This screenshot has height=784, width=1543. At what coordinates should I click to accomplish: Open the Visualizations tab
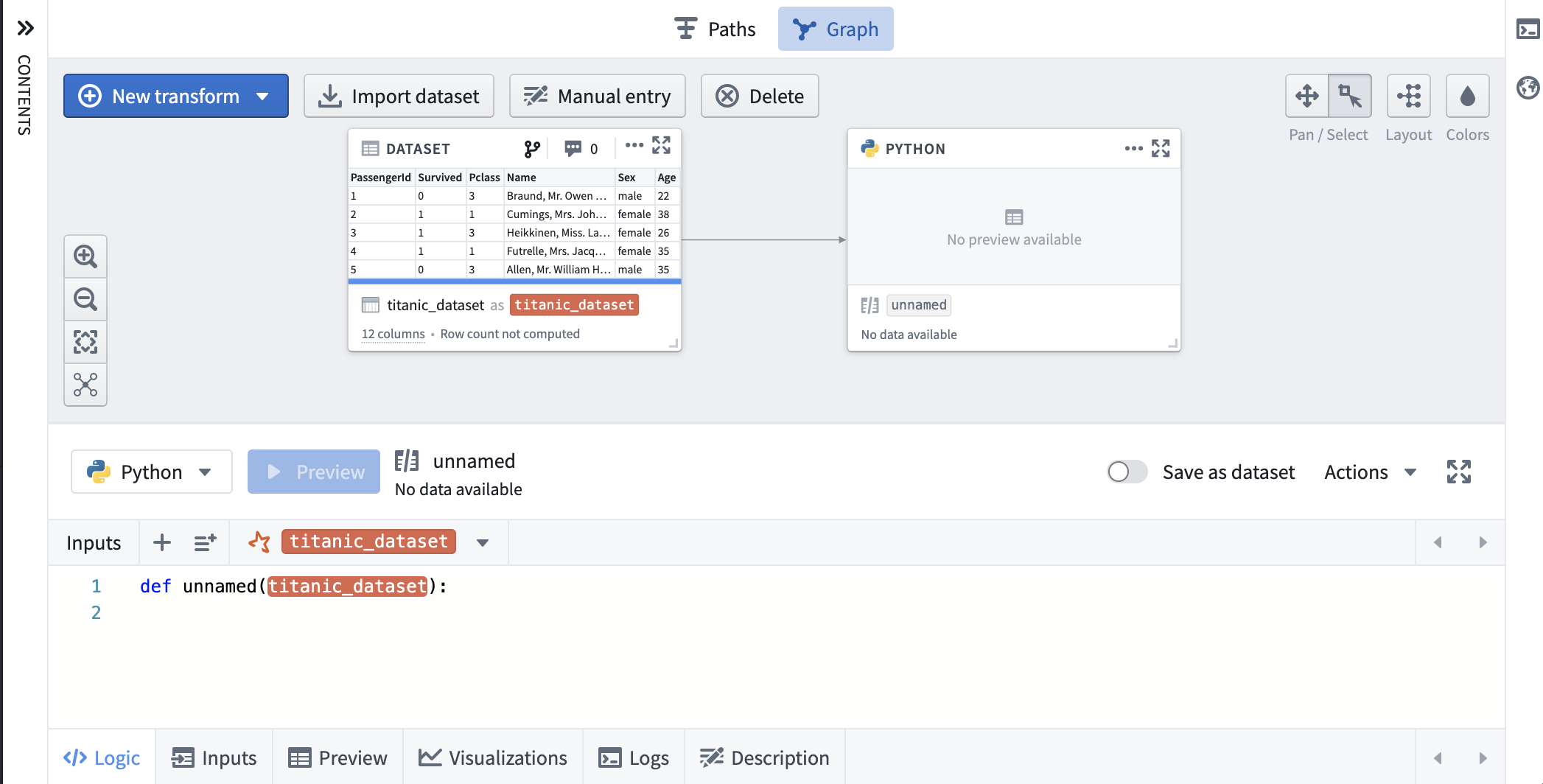click(492, 757)
